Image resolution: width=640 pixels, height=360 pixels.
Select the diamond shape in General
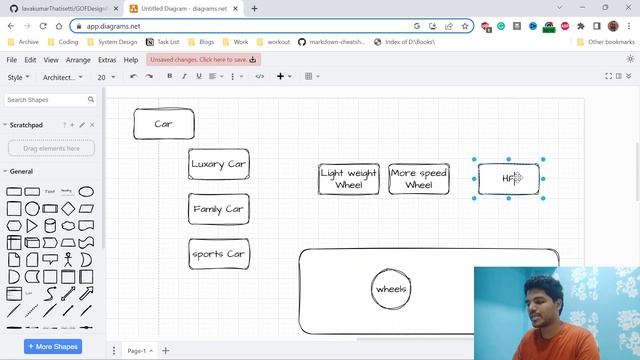coord(68,209)
